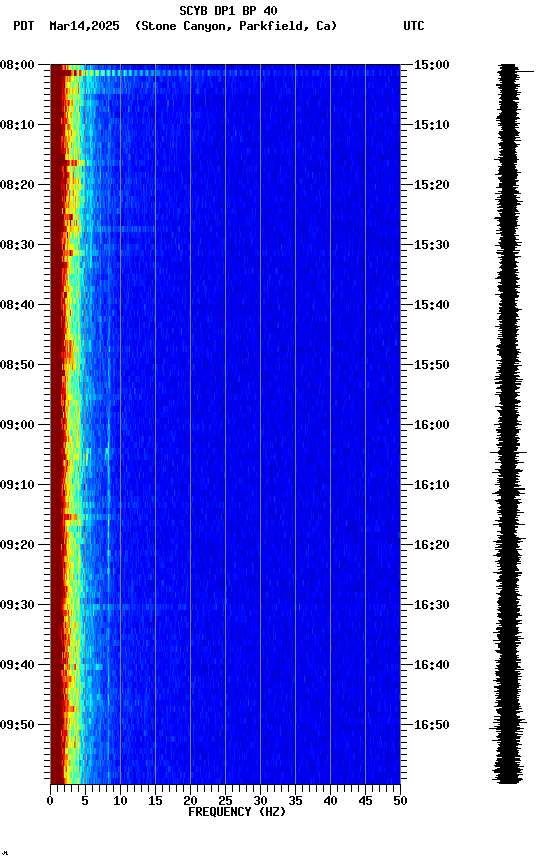Click the date label 'Mar14,2025'
The width and height of the screenshot is (552, 864).
pos(84,26)
